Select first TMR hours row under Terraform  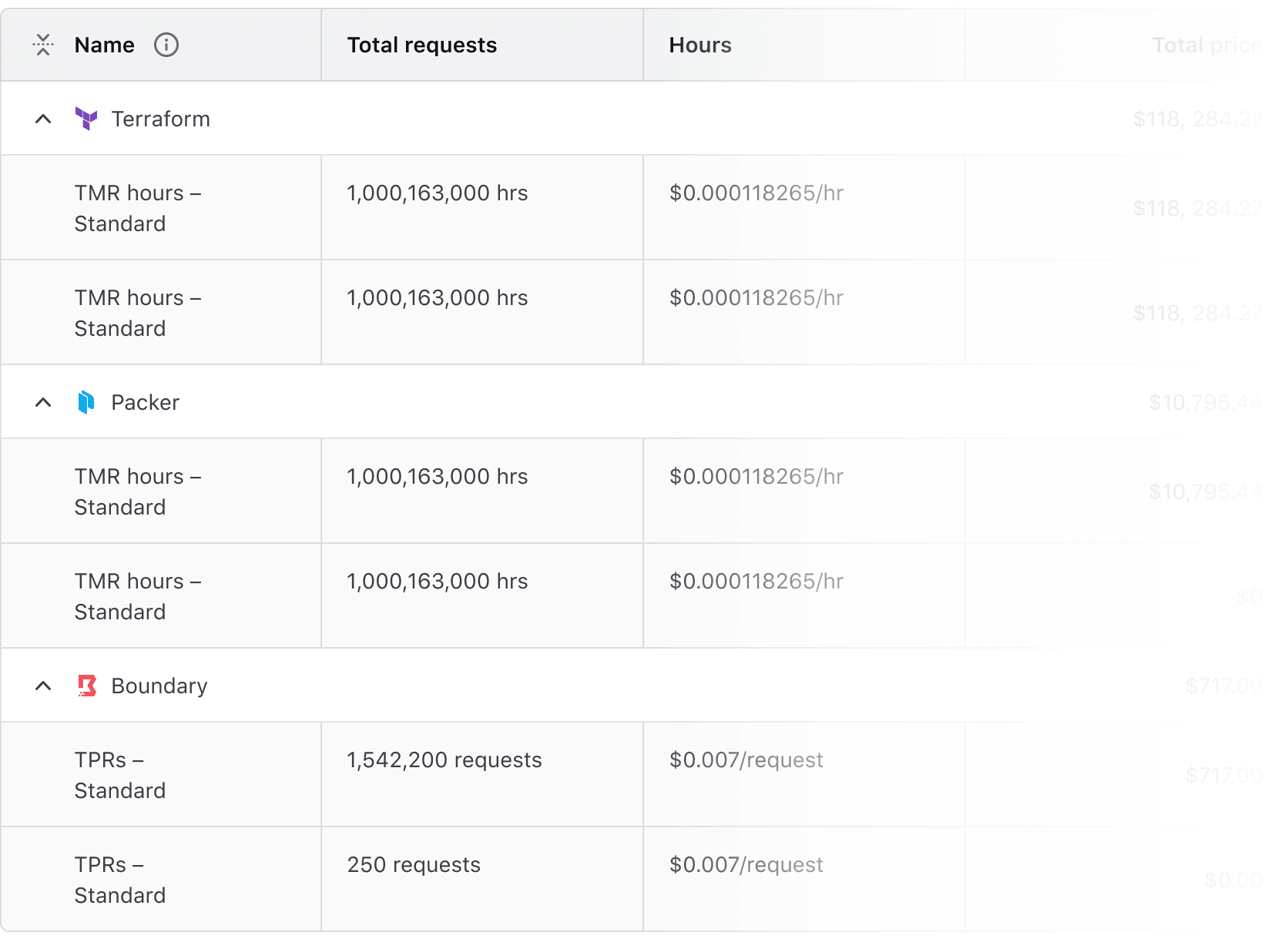coord(137,208)
